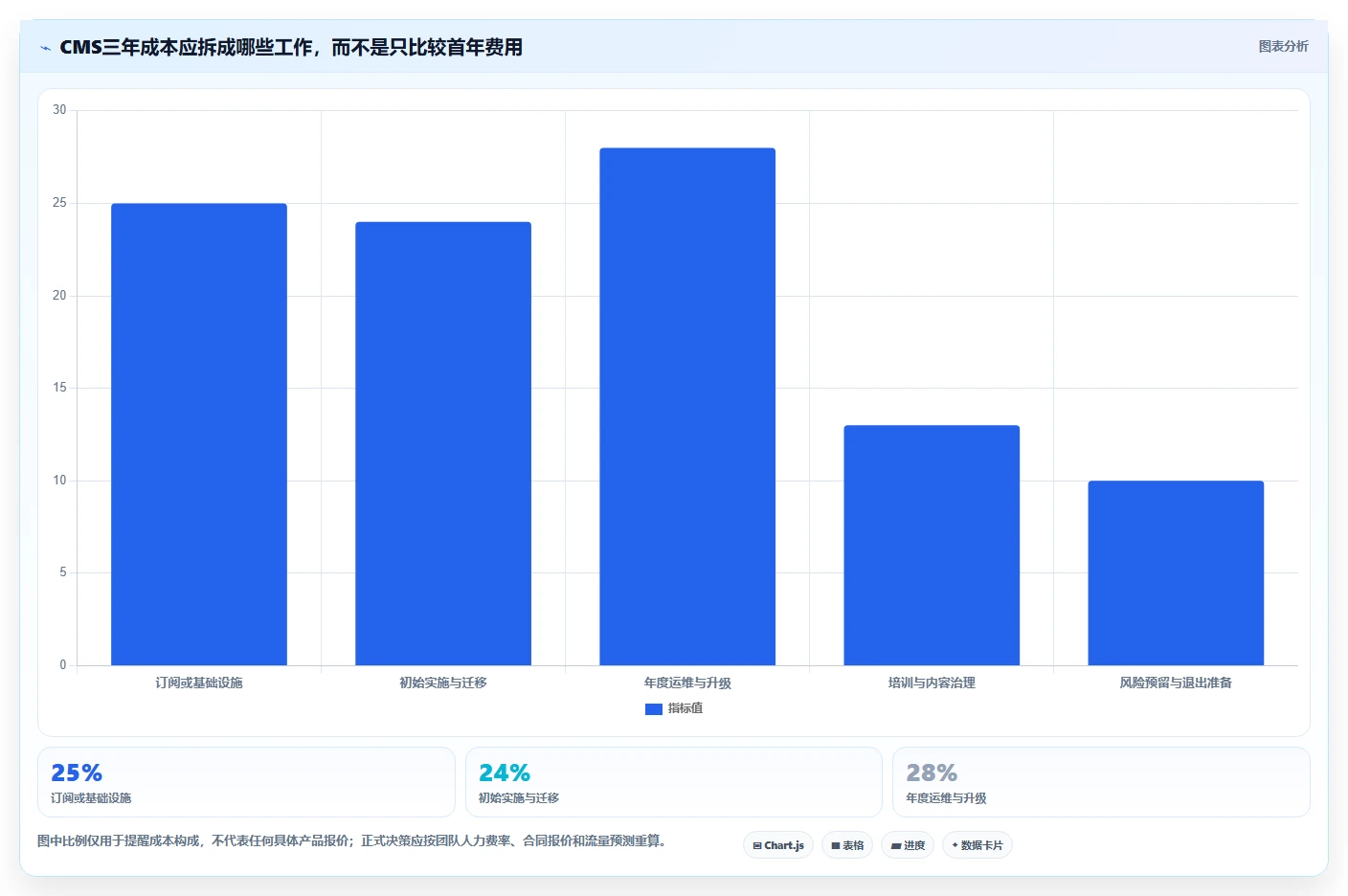Click the footnote starting 图中比例仅用于提醒
1348x896 pixels.
pyautogui.click(x=351, y=840)
